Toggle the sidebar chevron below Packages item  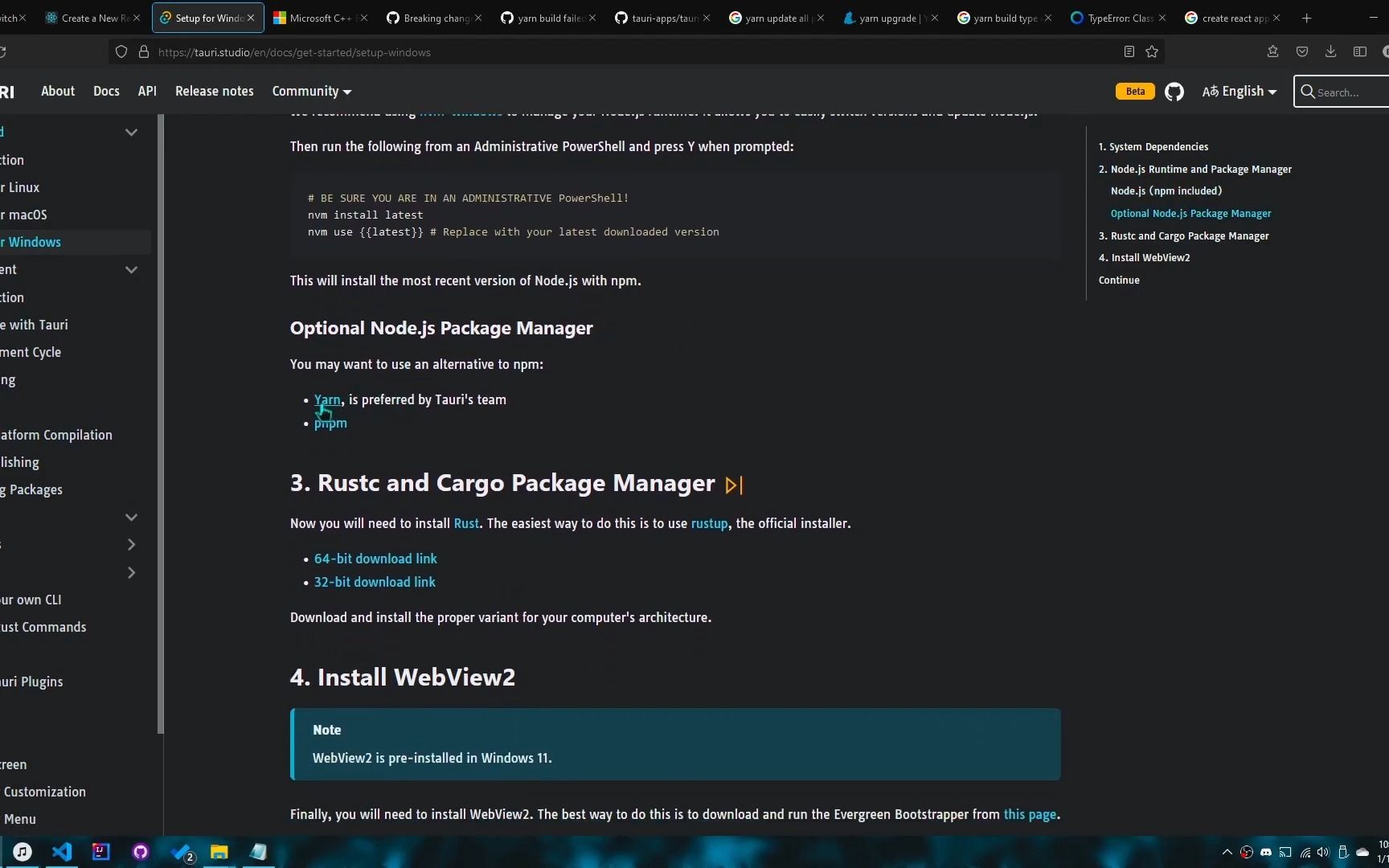(131, 517)
